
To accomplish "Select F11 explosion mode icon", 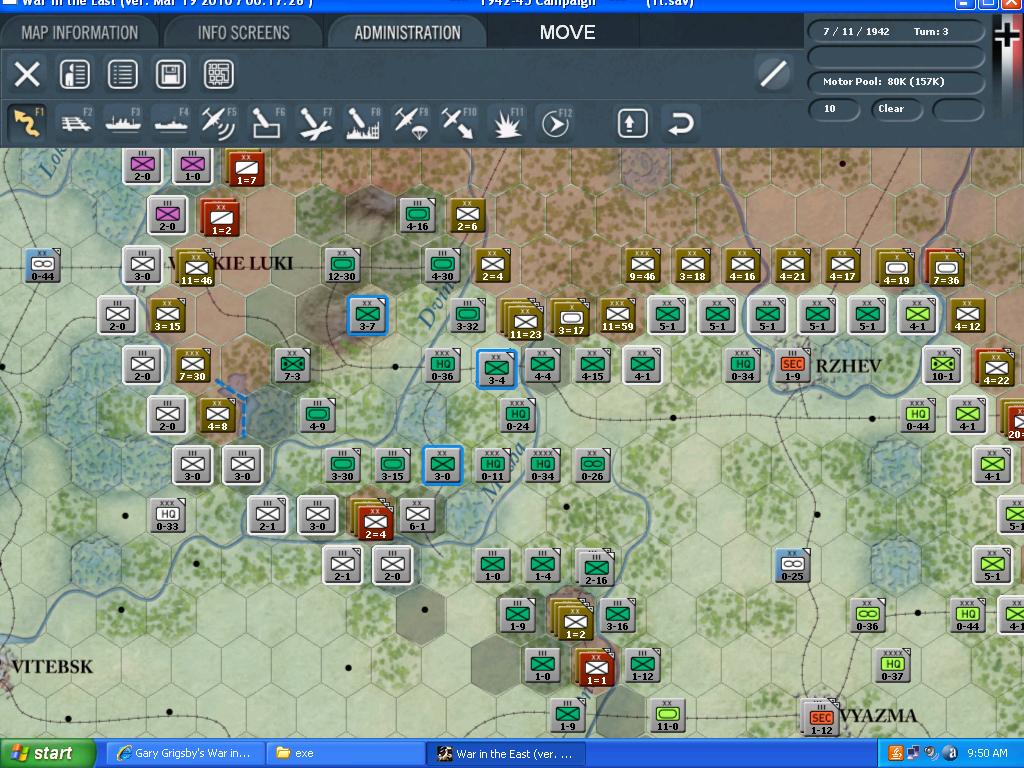I will (507, 123).
